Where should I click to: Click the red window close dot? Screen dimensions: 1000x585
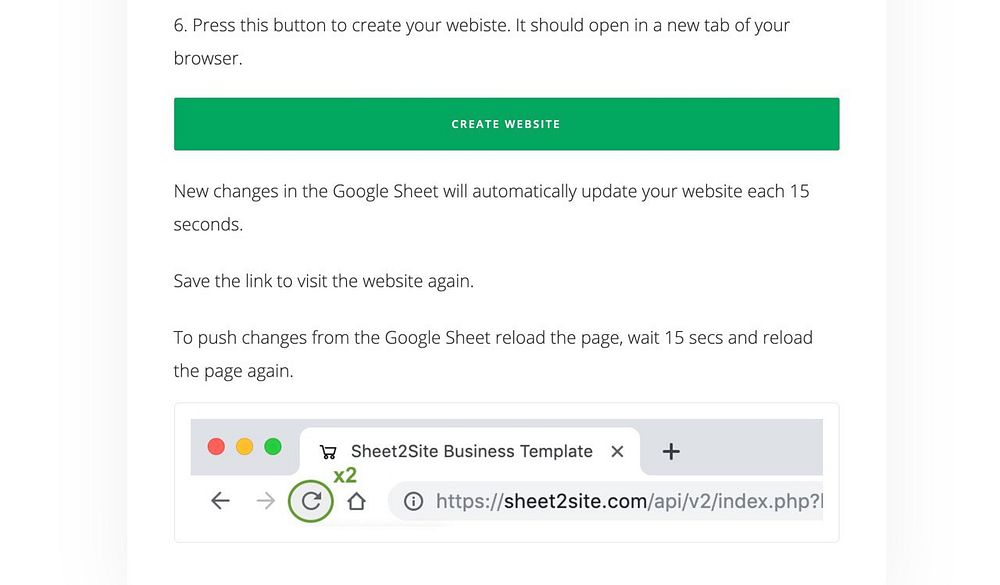tap(216, 446)
